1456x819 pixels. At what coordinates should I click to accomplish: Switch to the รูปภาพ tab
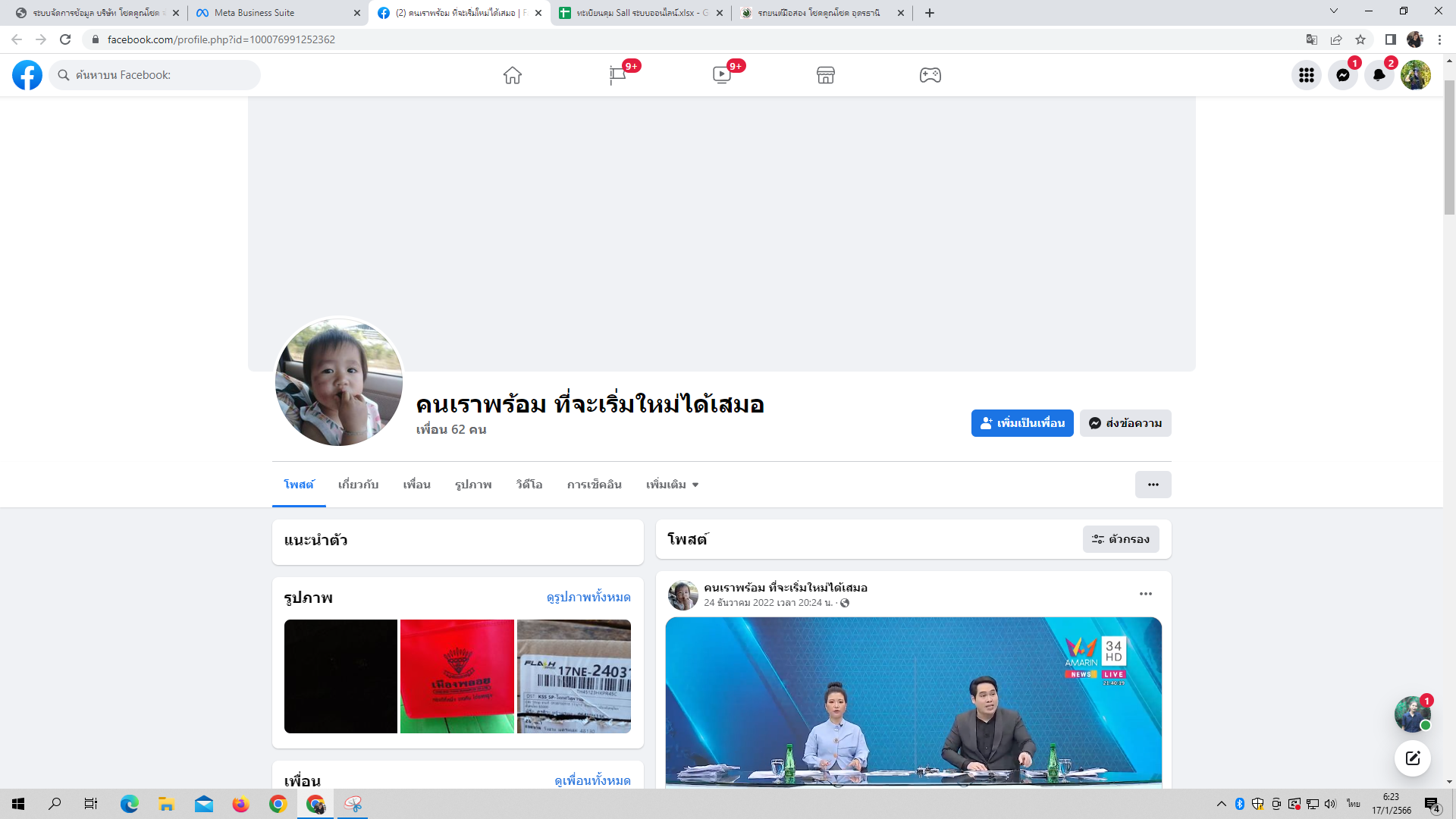[473, 485]
